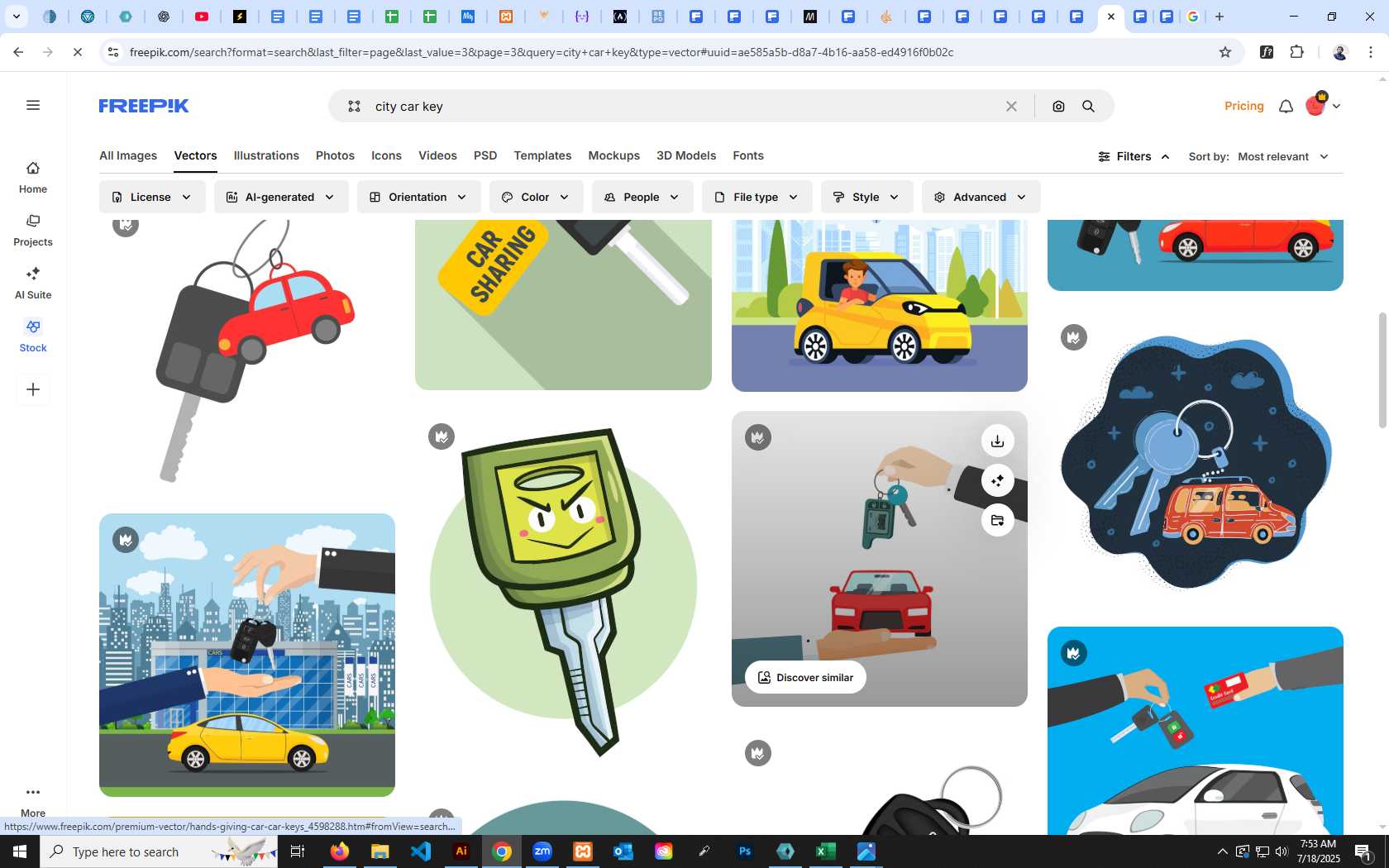Open the hamburger menu in Freepik sidebar
The height and width of the screenshot is (868, 1389).
33,105
